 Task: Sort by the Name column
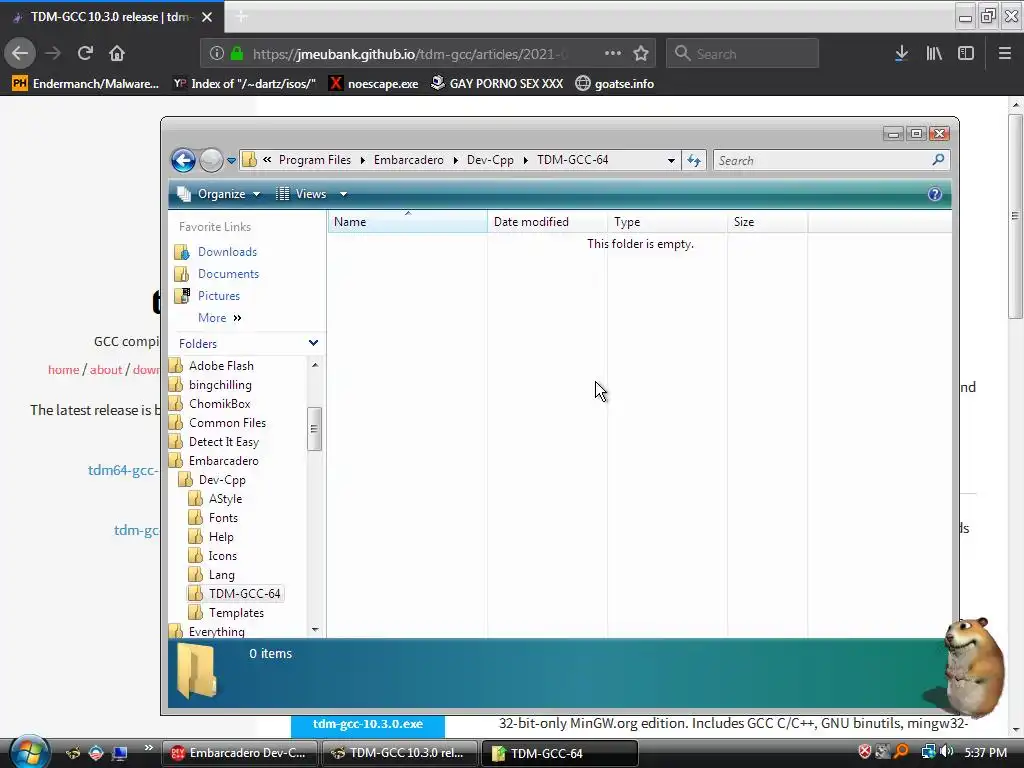[408, 222]
